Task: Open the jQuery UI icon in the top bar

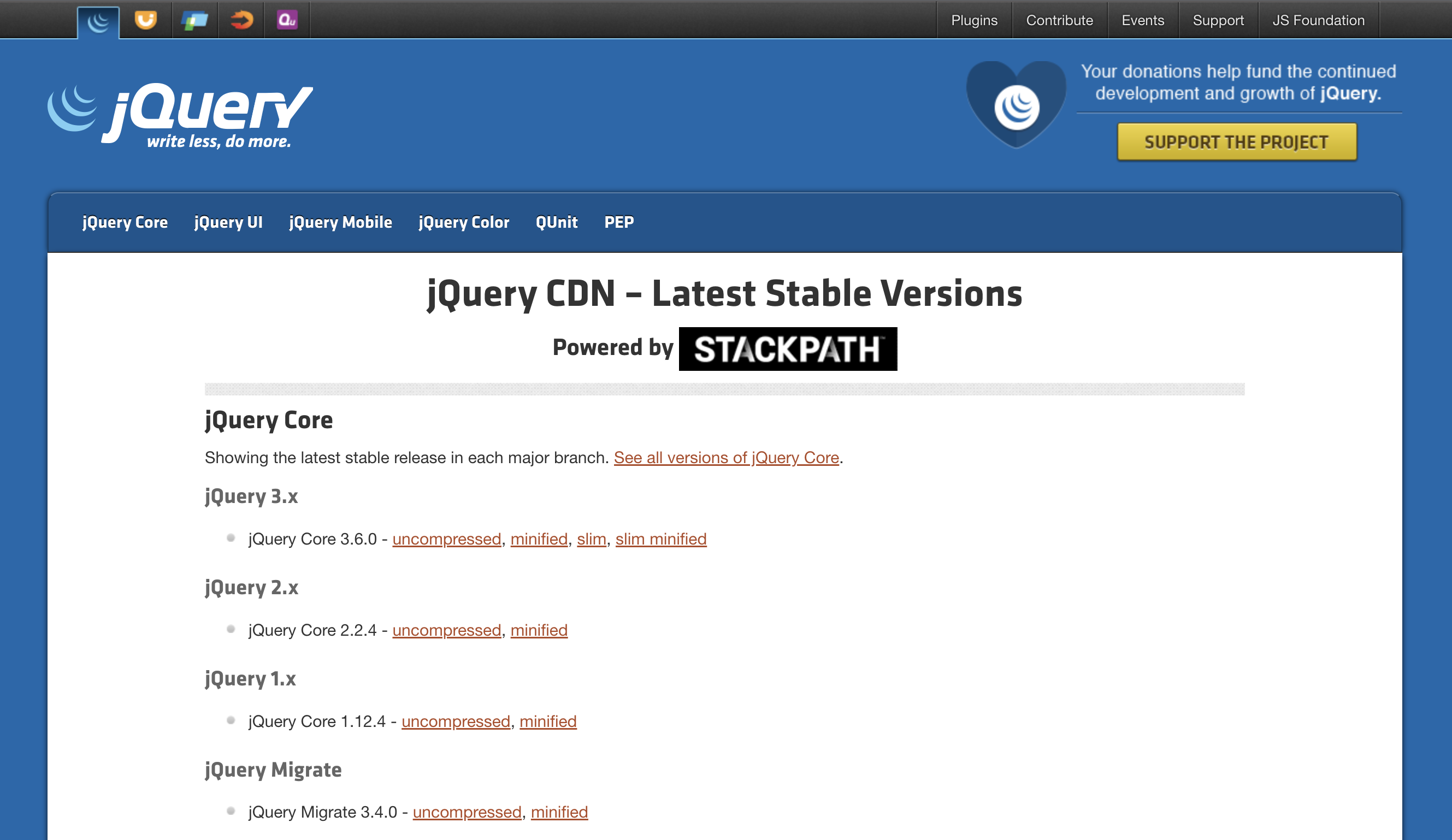Action: (146, 21)
